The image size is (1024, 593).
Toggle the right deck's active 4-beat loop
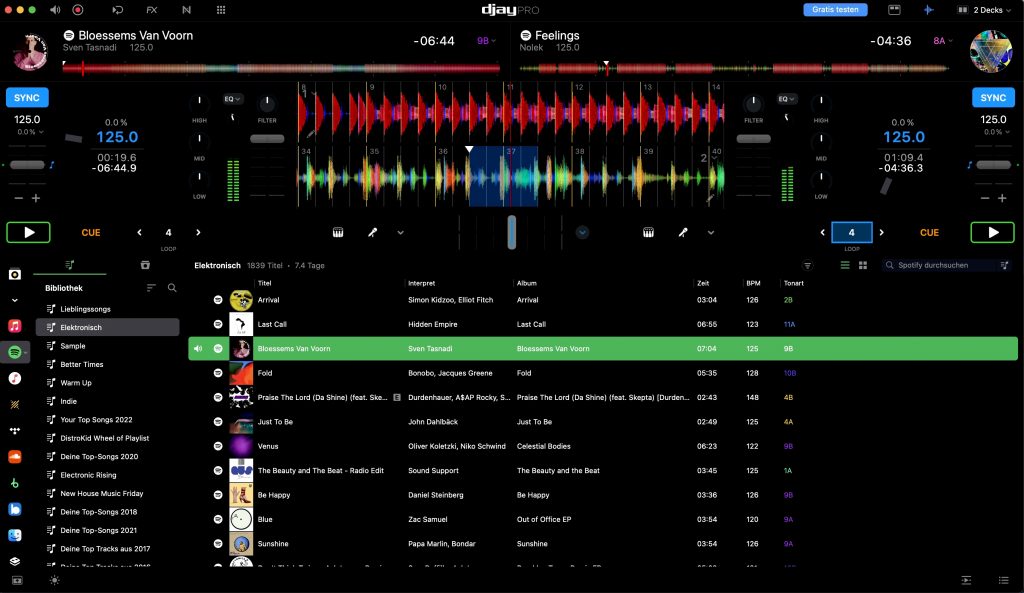click(x=851, y=232)
